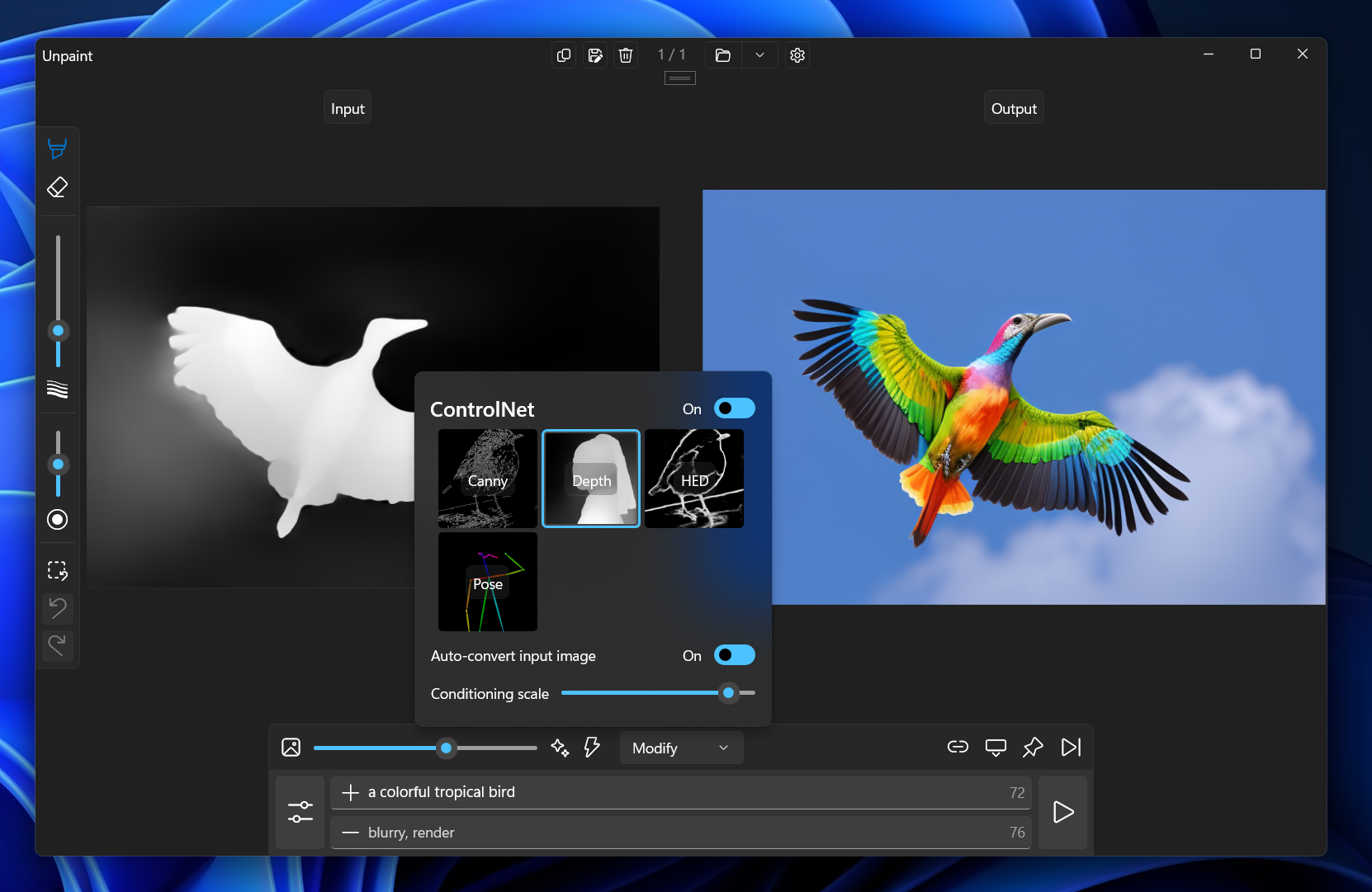This screenshot has width=1372, height=892.
Task: Select the eraser tool
Action: 57,187
